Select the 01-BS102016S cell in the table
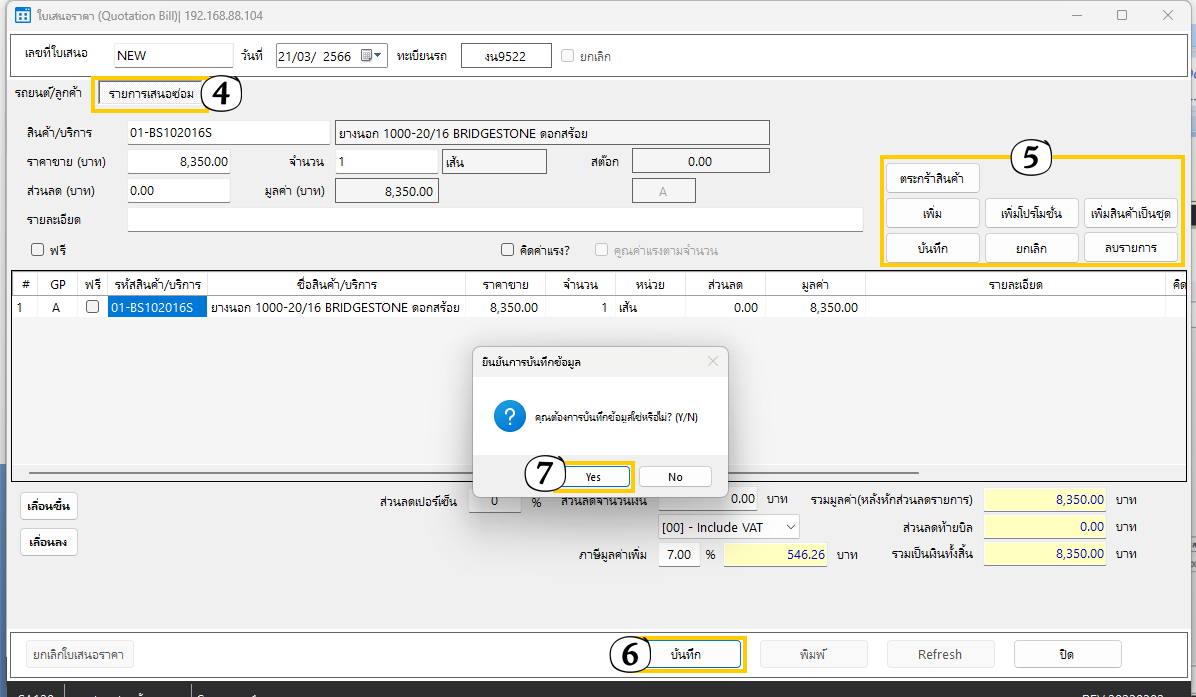Screen dimensions: 1196x697 pyautogui.click(x=157, y=308)
